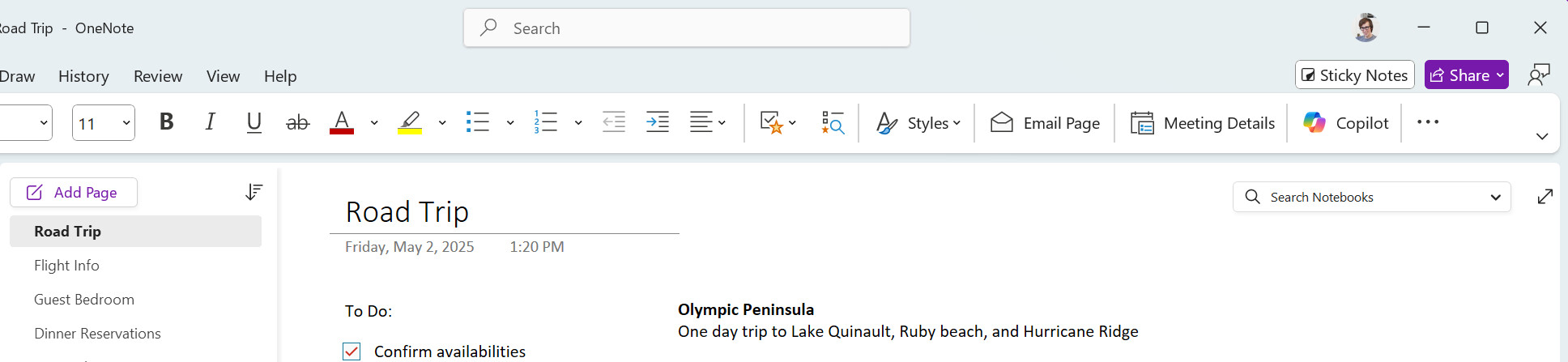The width and height of the screenshot is (1568, 362).
Task: Open the Find Tags icon
Action: click(x=833, y=122)
